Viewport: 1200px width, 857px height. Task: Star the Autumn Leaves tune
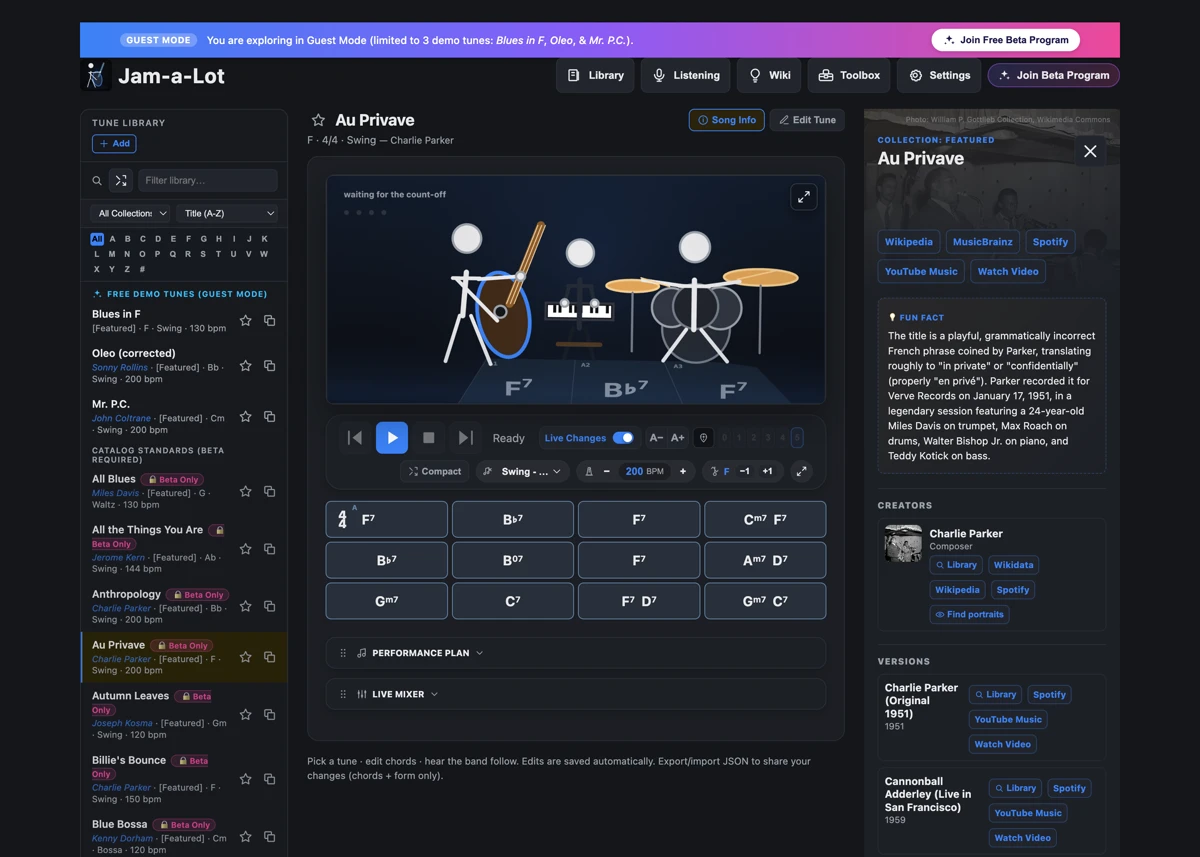pyautogui.click(x=246, y=715)
